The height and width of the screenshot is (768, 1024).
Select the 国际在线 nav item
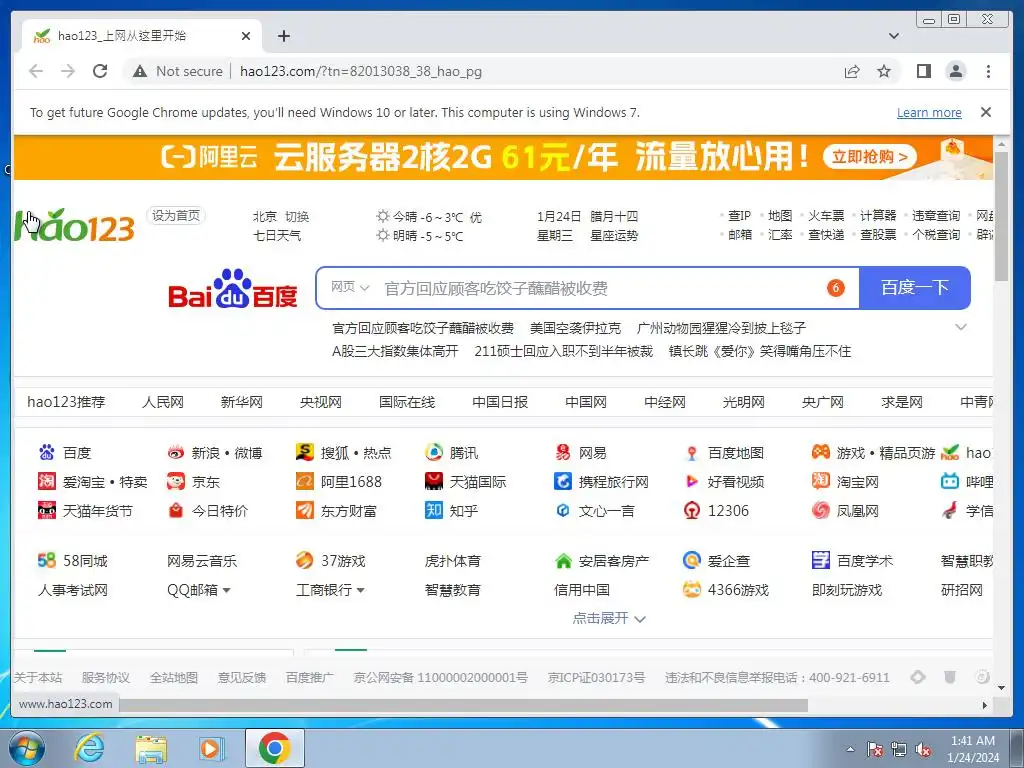click(407, 402)
